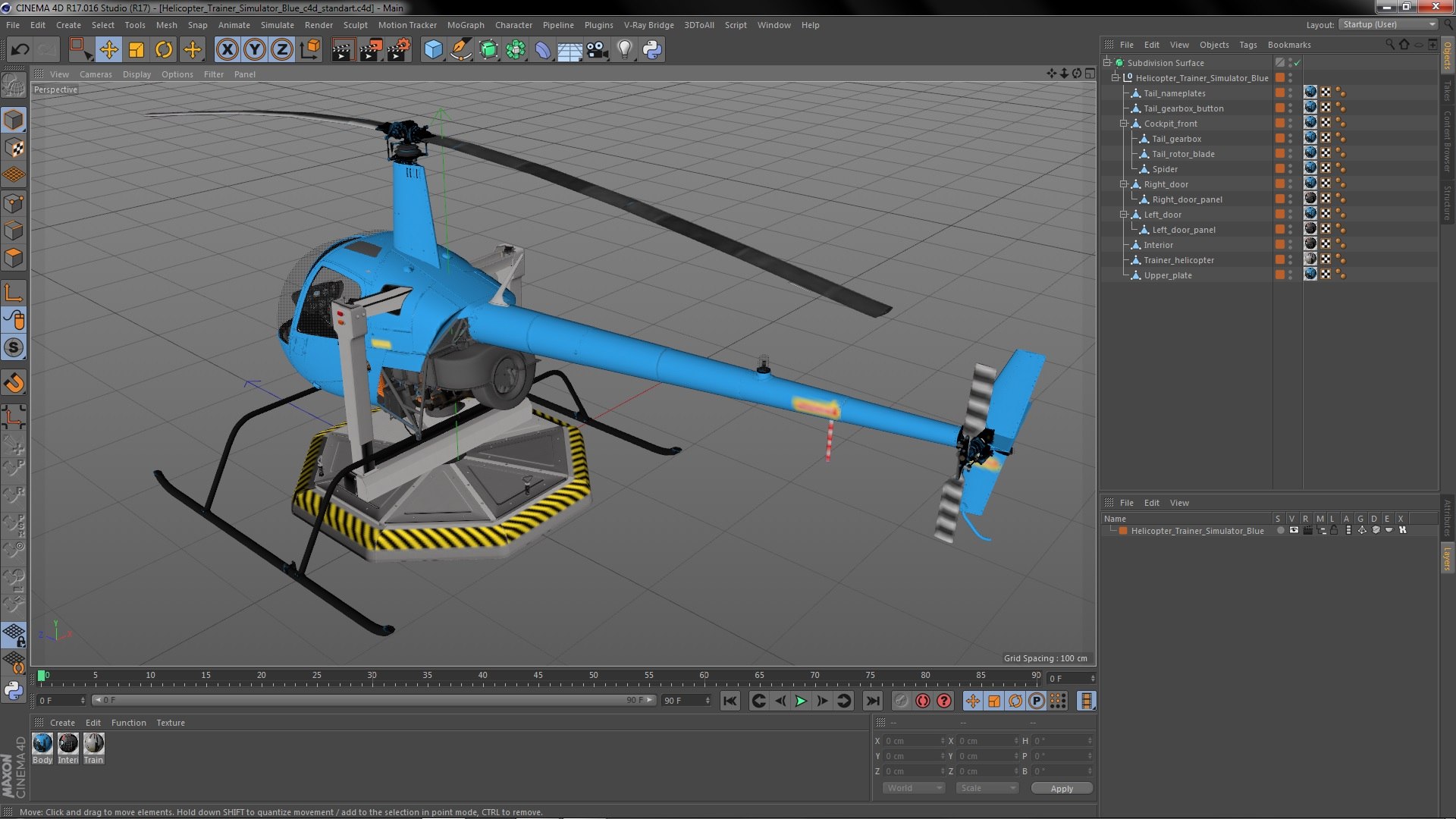Viewport: 1456px width, 819px height.
Task: Open the Sculpt menu
Action: [x=355, y=25]
